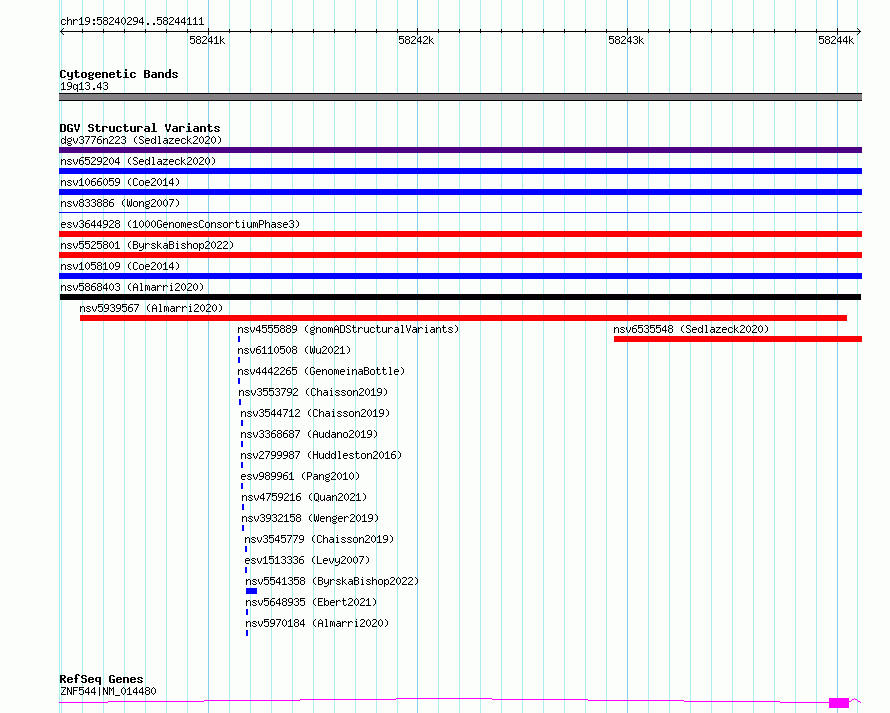Click the 58242k ruler tick label
Image resolution: width=890 pixels, height=713 pixels.
(416, 40)
